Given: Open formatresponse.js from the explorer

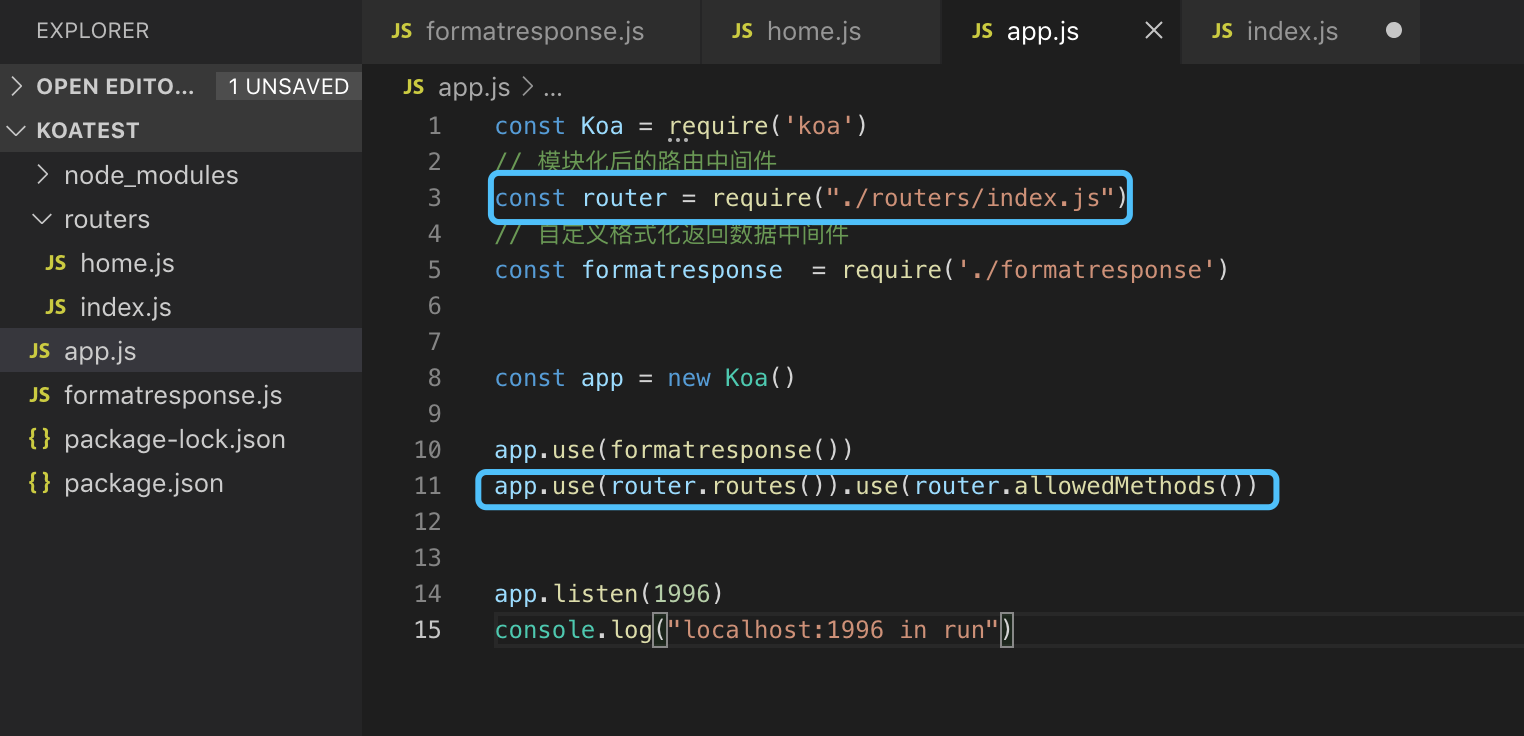Looking at the screenshot, I should click(172, 395).
